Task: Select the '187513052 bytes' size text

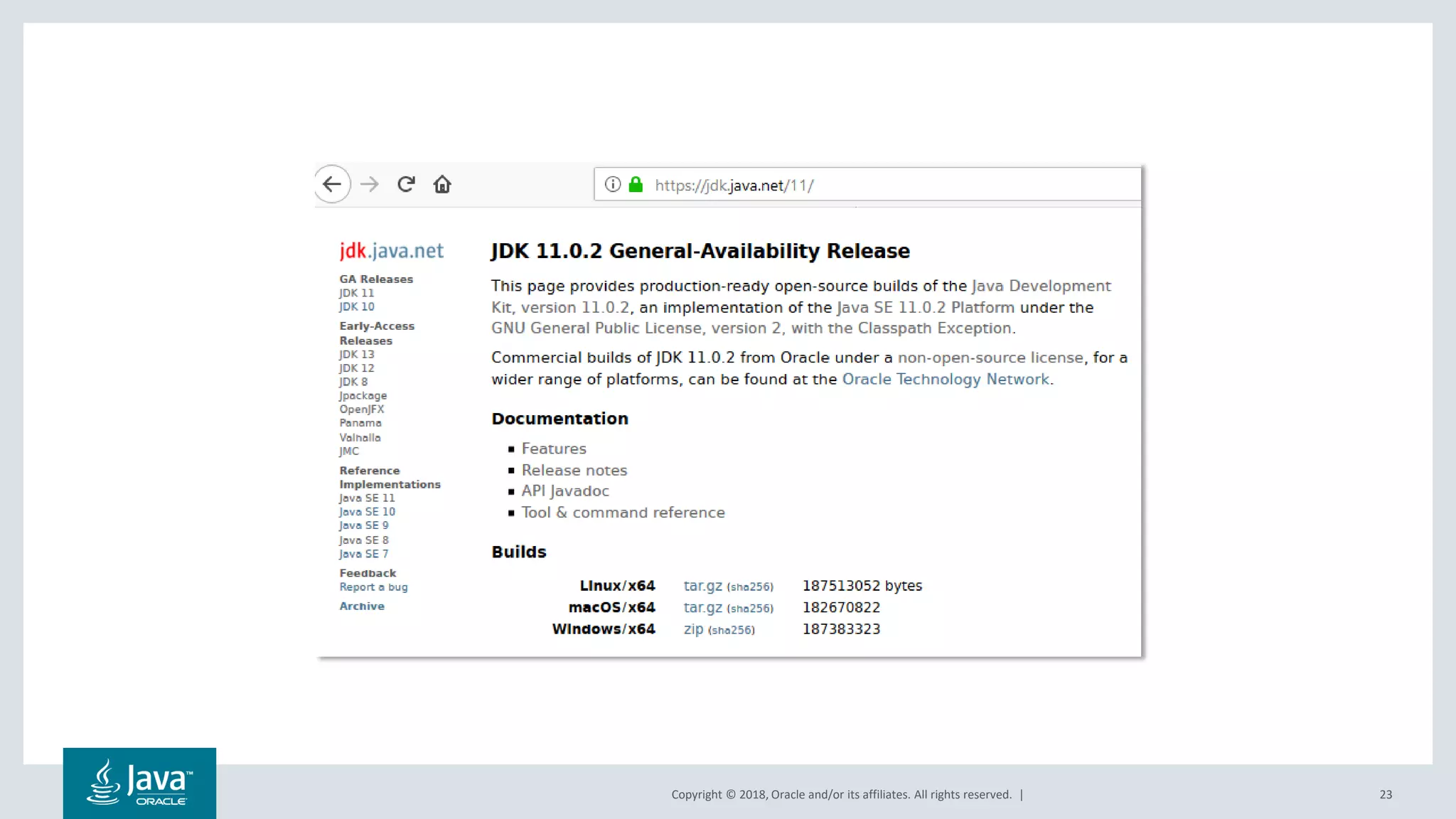Action: (x=862, y=586)
